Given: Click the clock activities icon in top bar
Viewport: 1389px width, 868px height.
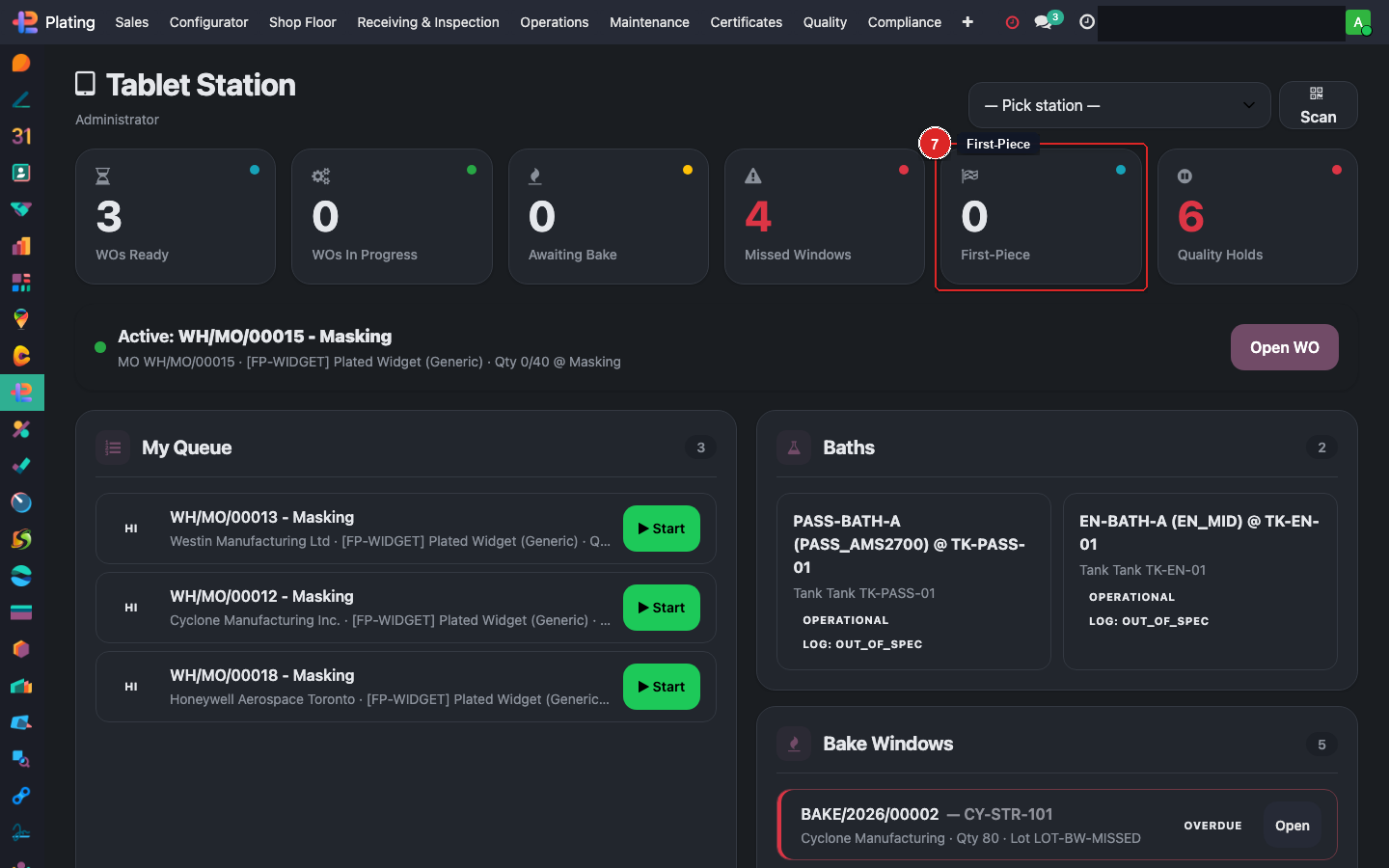Looking at the screenshot, I should pyautogui.click(x=1087, y=22).
